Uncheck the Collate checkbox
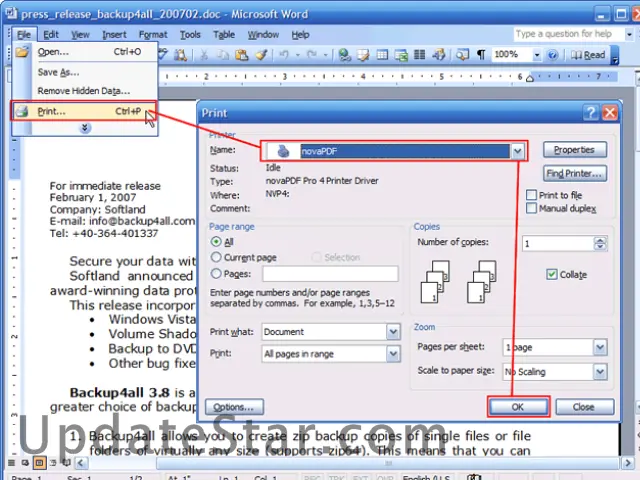This screenshot has height=480, width=640. point(551,274)
